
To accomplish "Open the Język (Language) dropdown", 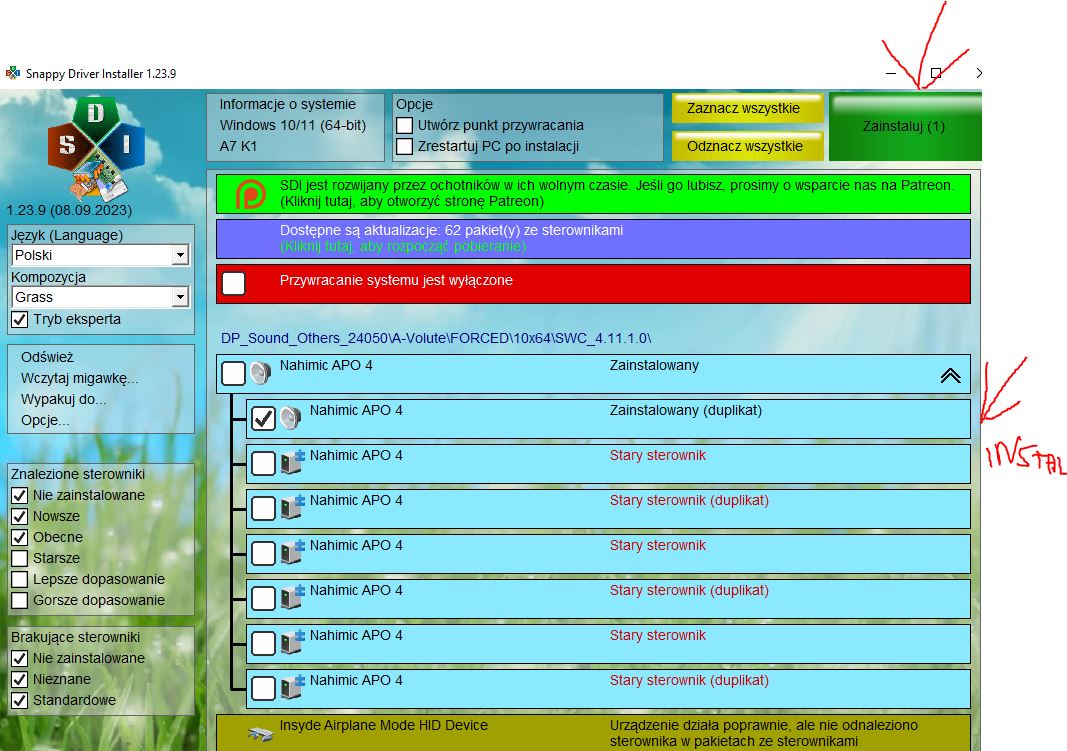I will pos(179,255).
